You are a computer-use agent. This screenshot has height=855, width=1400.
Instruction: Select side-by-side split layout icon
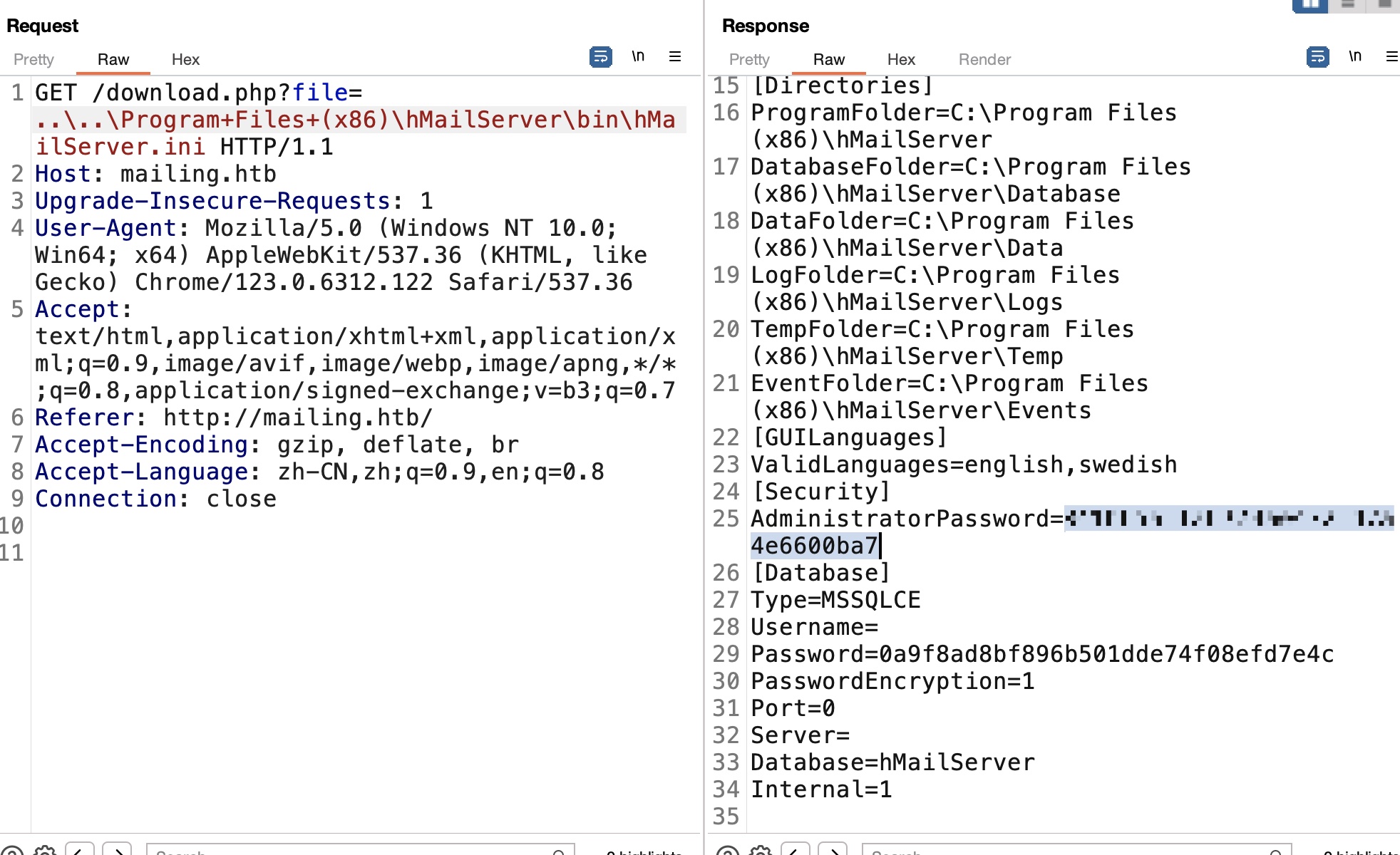[x=1310, y=5]
